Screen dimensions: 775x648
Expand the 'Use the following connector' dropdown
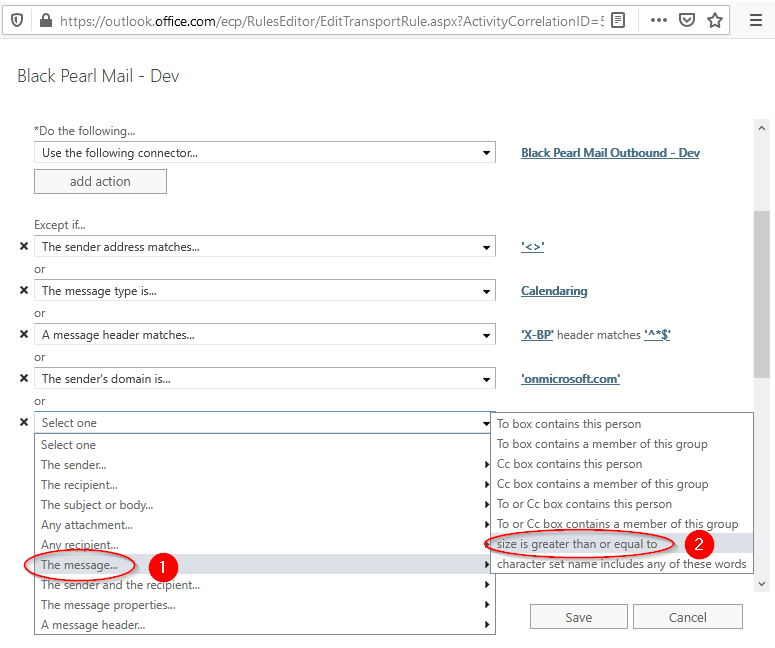point(486,153)
